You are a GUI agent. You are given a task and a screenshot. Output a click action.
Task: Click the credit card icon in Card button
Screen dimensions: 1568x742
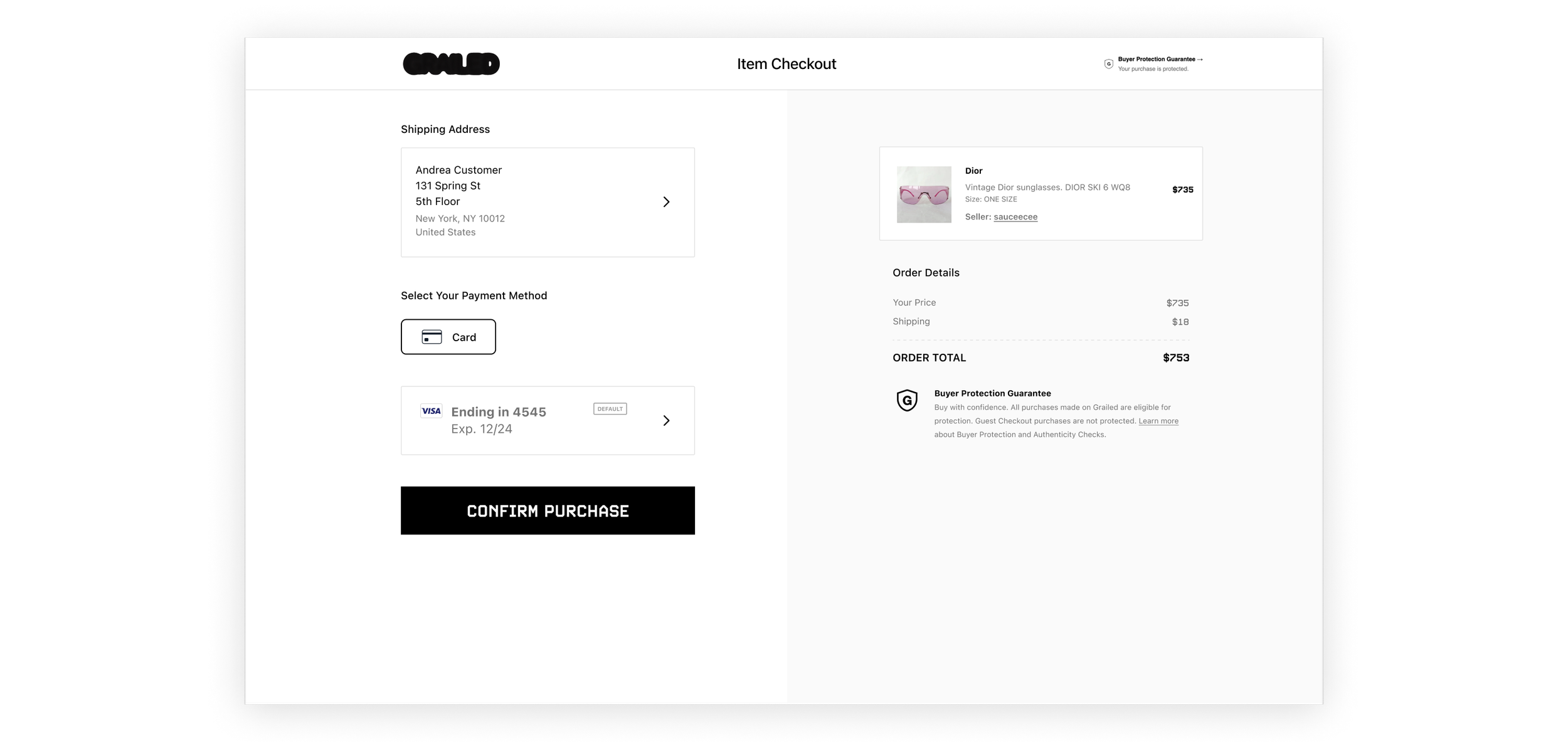[x=432, y=337]
